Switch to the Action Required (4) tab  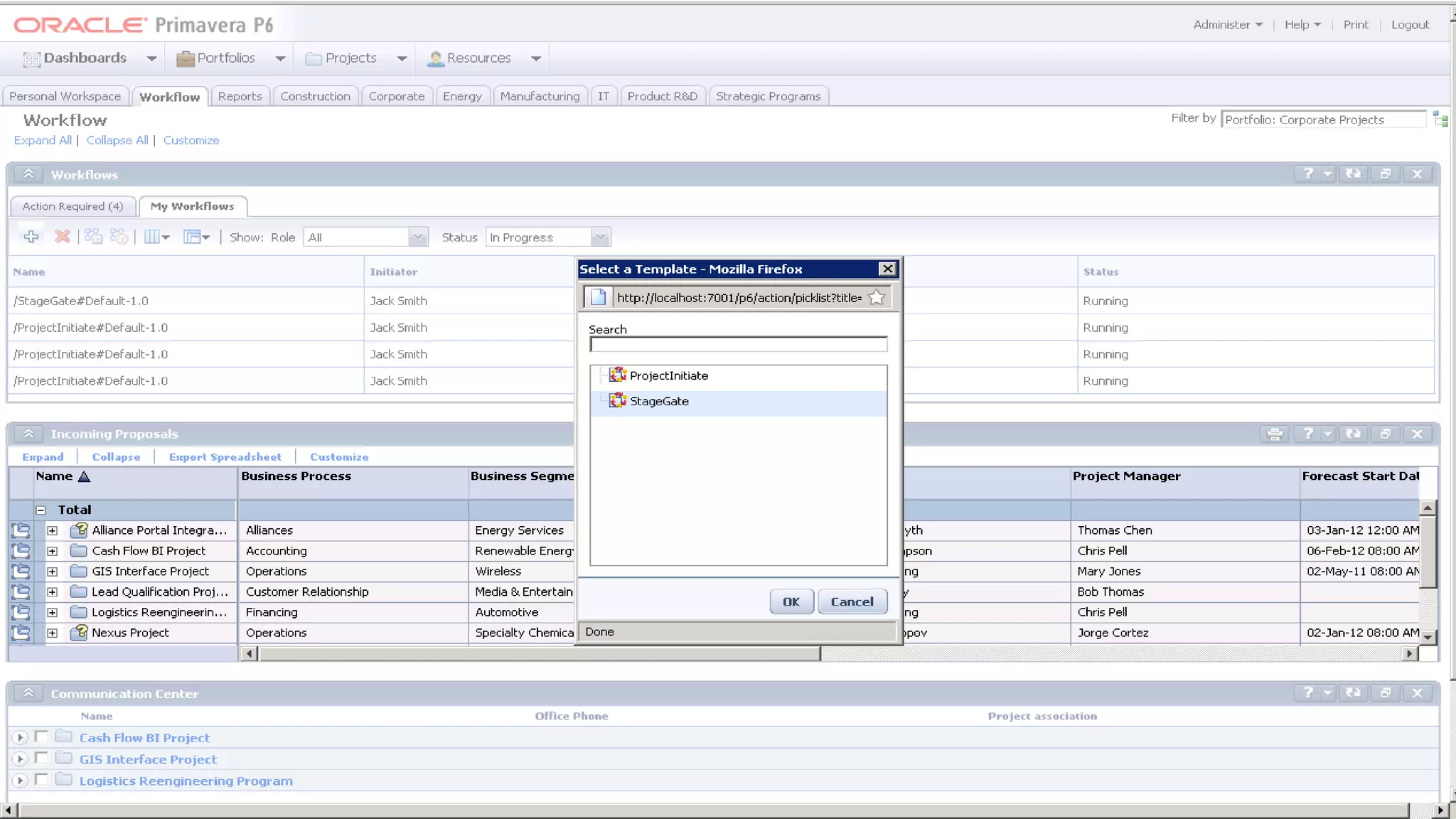(73, 206)
